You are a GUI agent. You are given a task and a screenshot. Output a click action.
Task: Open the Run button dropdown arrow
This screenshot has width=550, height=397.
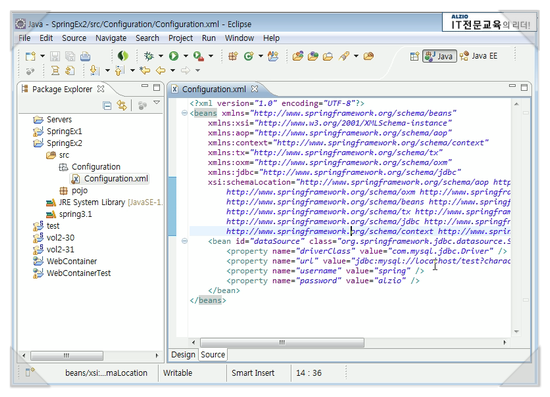(x=186, y=56)
